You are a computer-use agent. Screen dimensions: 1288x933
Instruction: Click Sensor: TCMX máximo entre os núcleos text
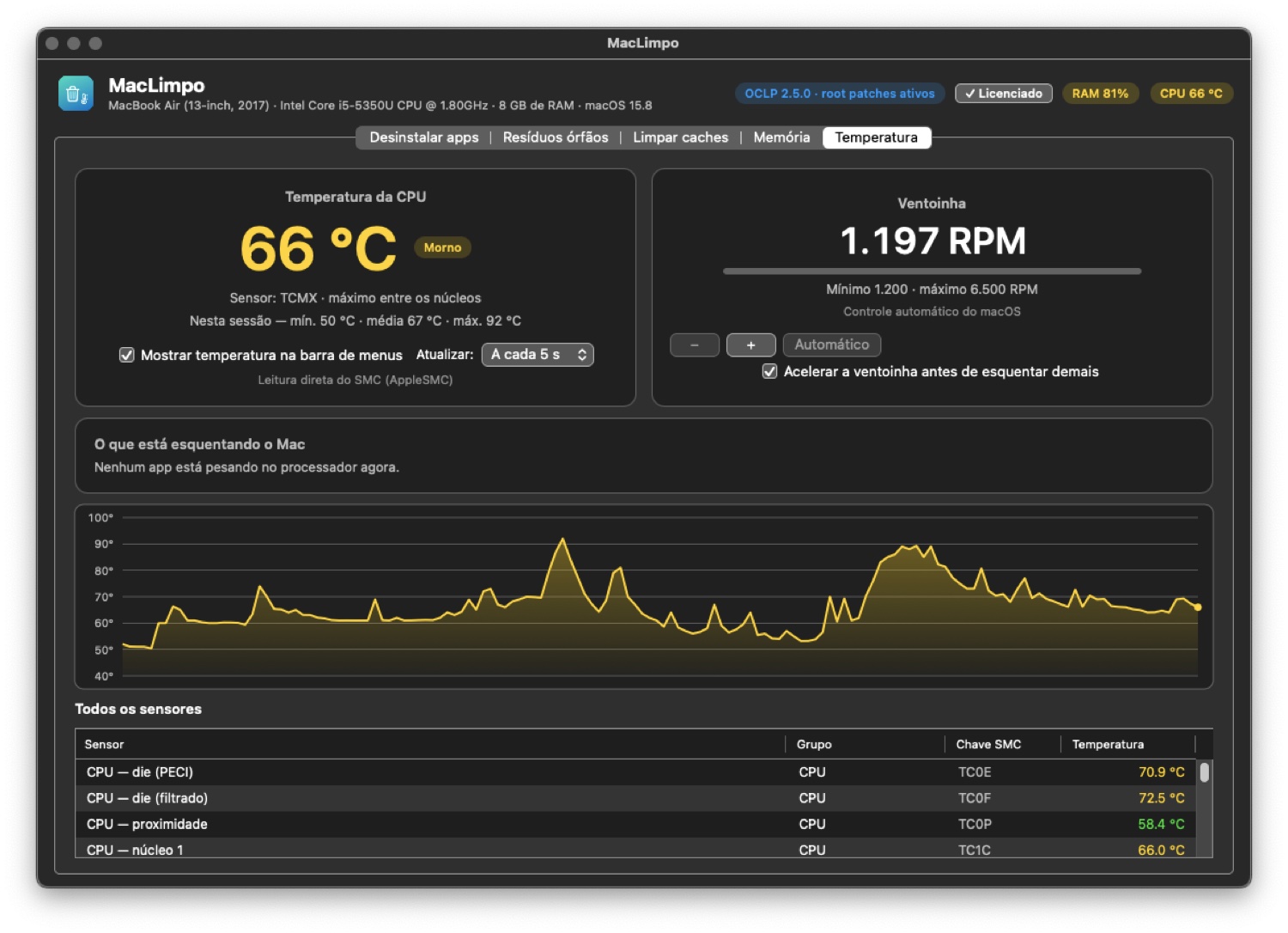click(x=355, y=298)
